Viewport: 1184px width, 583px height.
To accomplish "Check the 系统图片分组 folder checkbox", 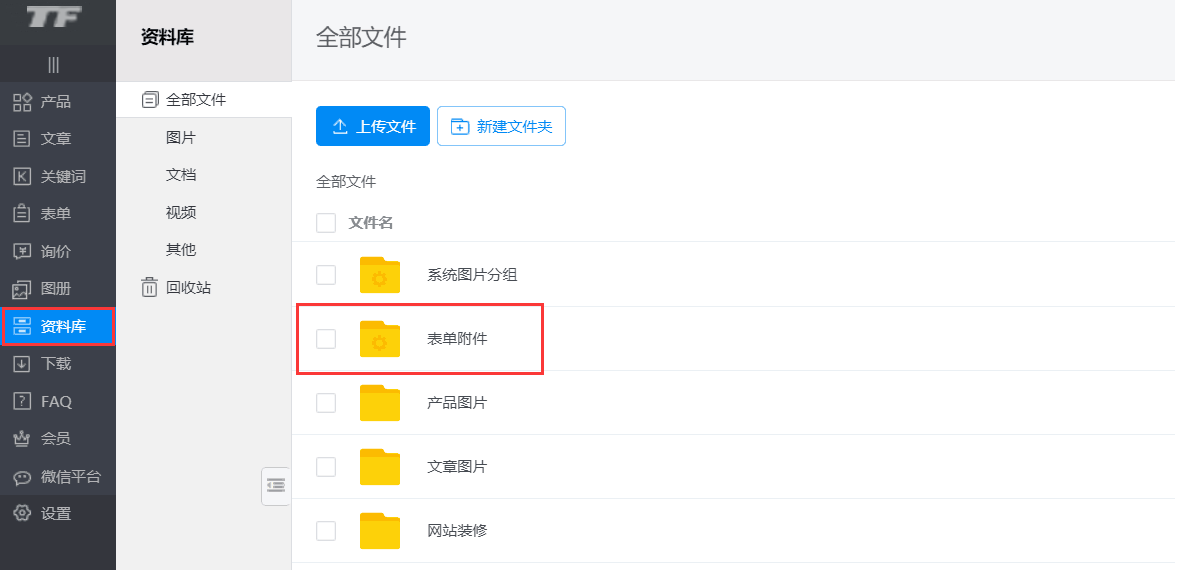I will pos(326,275).
